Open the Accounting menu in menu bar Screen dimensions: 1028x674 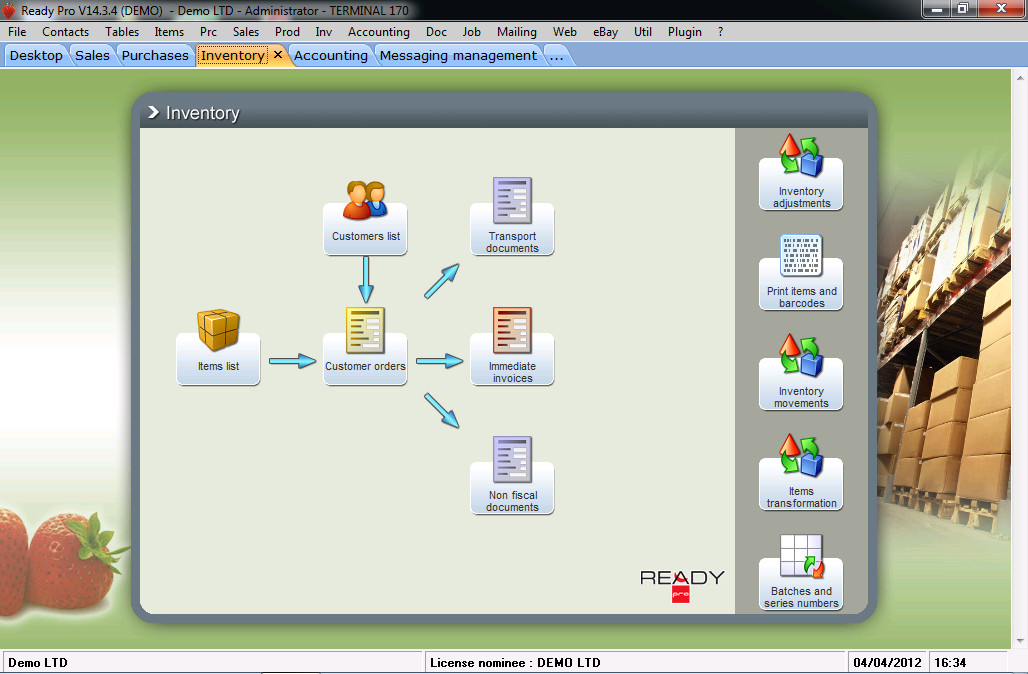[379, 31]
